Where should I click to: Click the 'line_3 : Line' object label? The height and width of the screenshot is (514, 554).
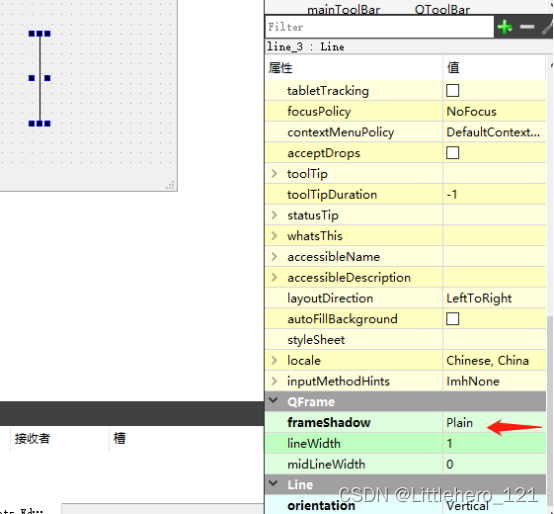tap(306, 47)
